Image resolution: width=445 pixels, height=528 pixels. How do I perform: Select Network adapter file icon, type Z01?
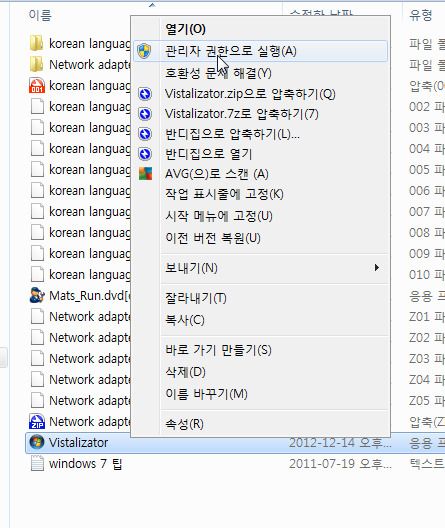(37, 317)
